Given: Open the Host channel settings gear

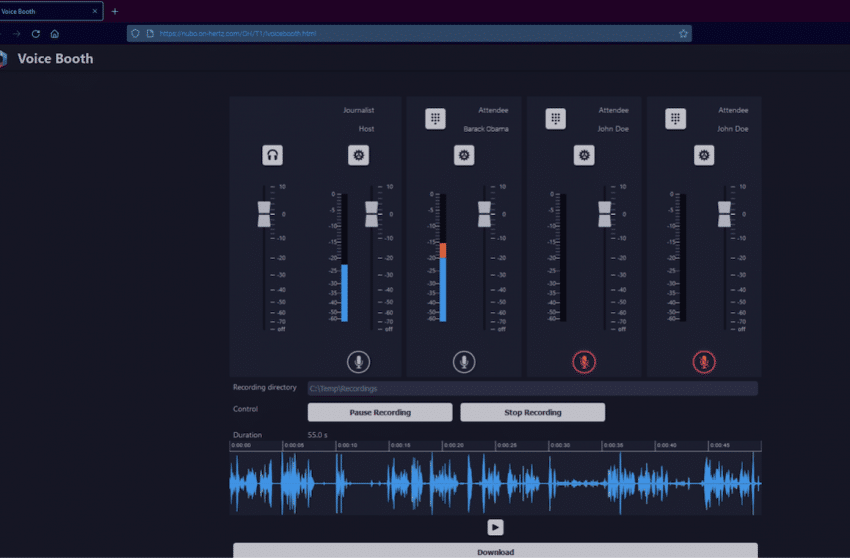Looking at the screenshot, I should [358, 155].
